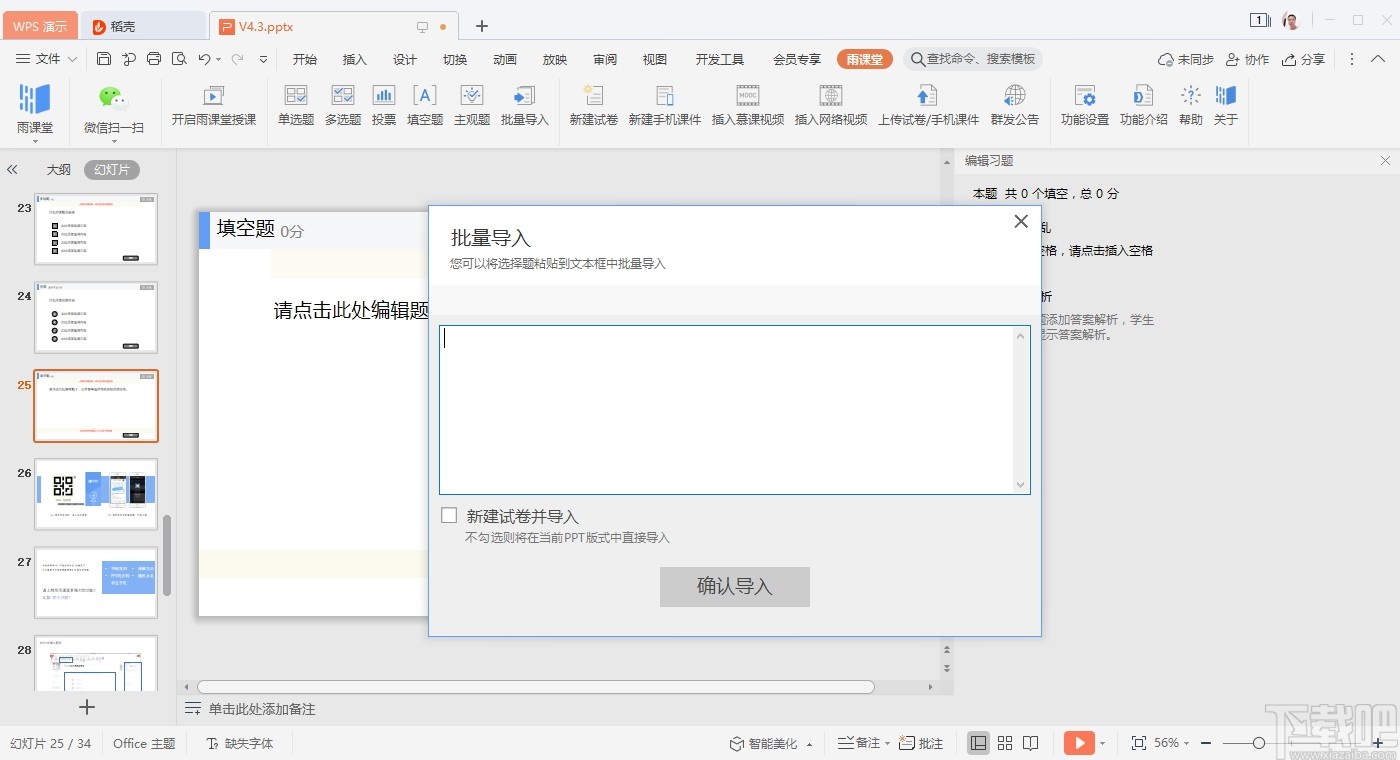The width and height of the screenshot is (1400, 760).
Task: Start 开启雨课堂授课 teaching session
Action: point(214,106)
